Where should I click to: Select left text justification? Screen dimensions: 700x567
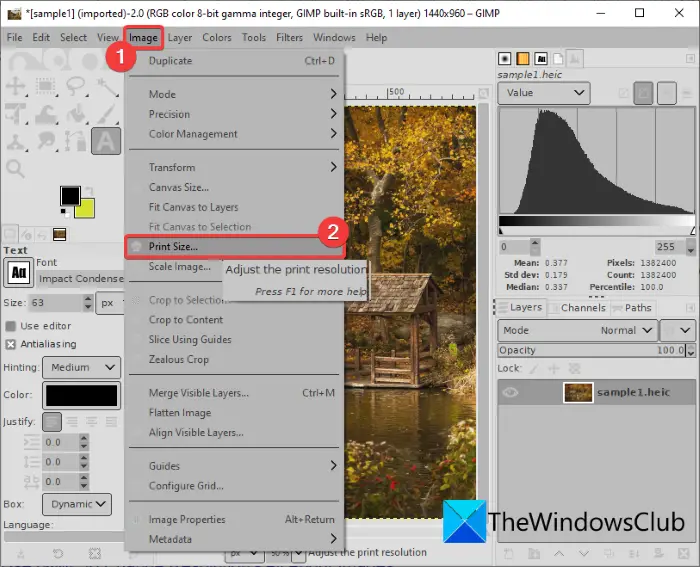[x=52, y=421]
